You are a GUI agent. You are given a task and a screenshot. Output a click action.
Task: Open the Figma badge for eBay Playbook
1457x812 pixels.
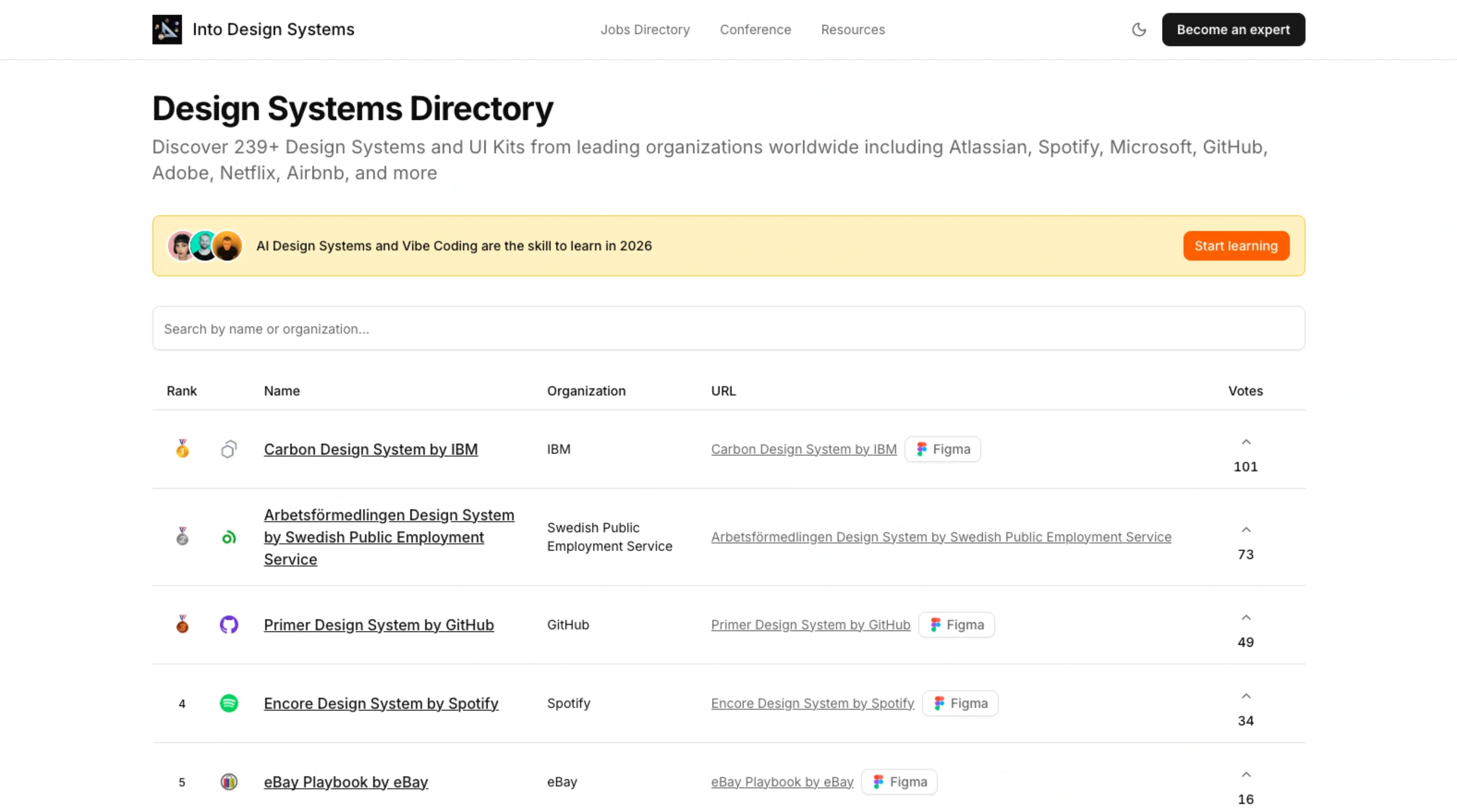[x=899, y=781]
